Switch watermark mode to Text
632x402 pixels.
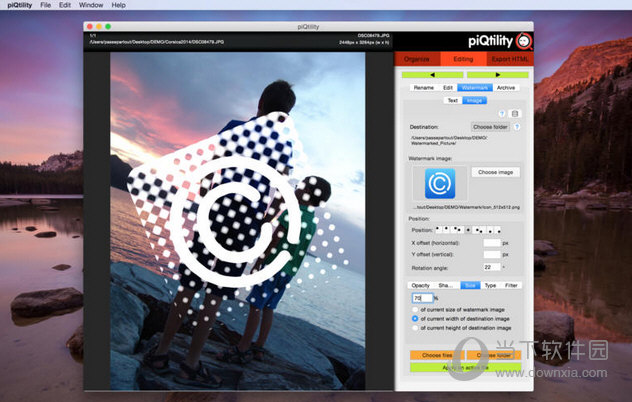point(453,100)
